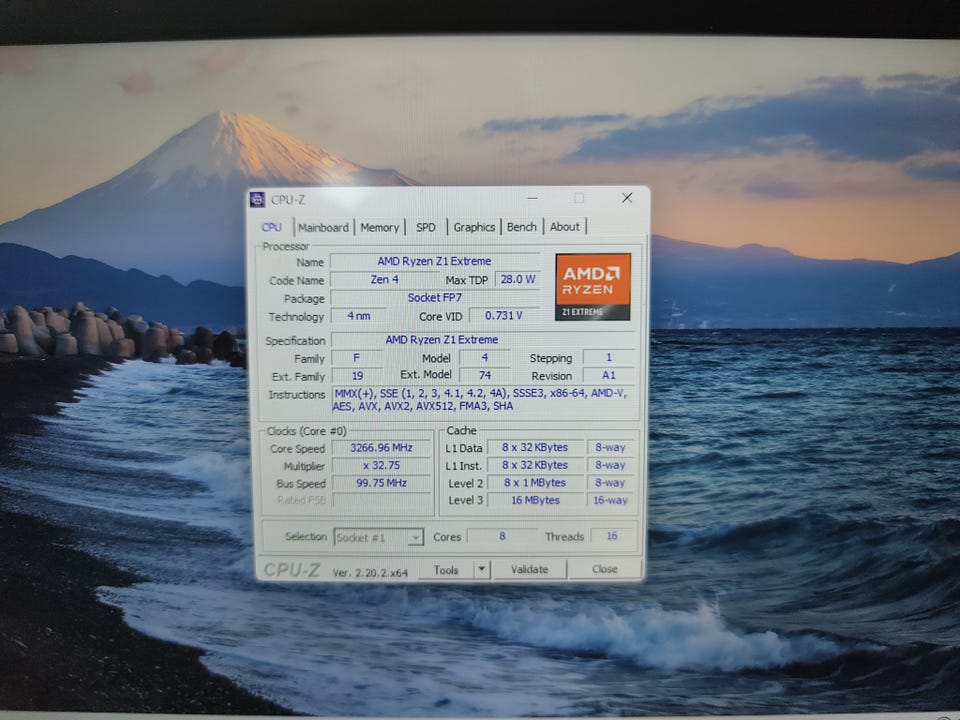
Task: Click the Revision value A1
Action: [609, 375]
